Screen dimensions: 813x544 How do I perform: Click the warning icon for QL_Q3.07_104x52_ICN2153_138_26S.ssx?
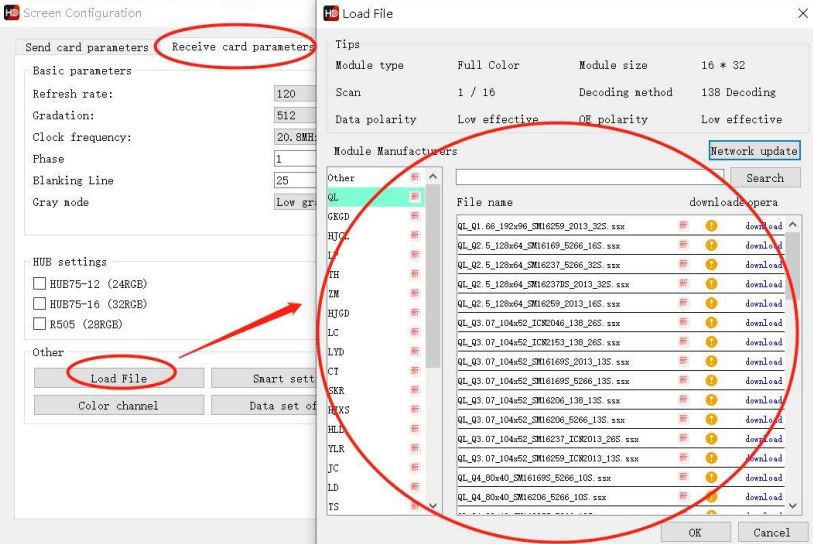click(711, 342)
